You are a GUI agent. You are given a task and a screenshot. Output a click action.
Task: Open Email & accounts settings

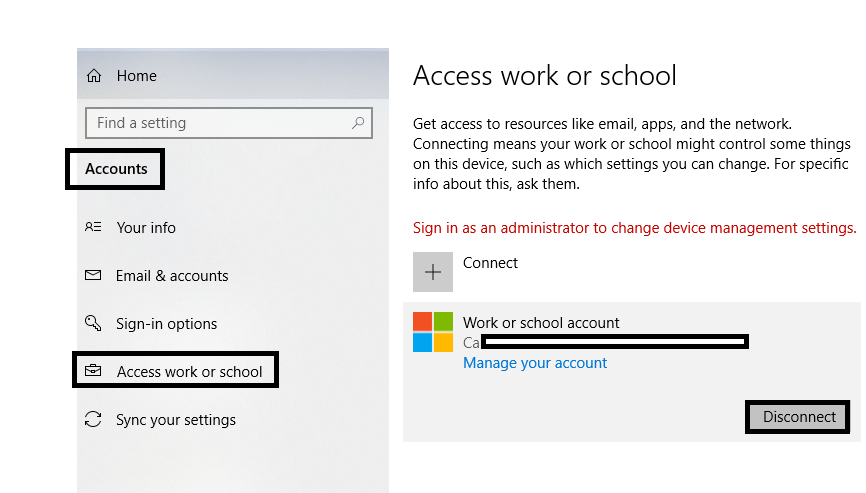(x=172, y=275)
